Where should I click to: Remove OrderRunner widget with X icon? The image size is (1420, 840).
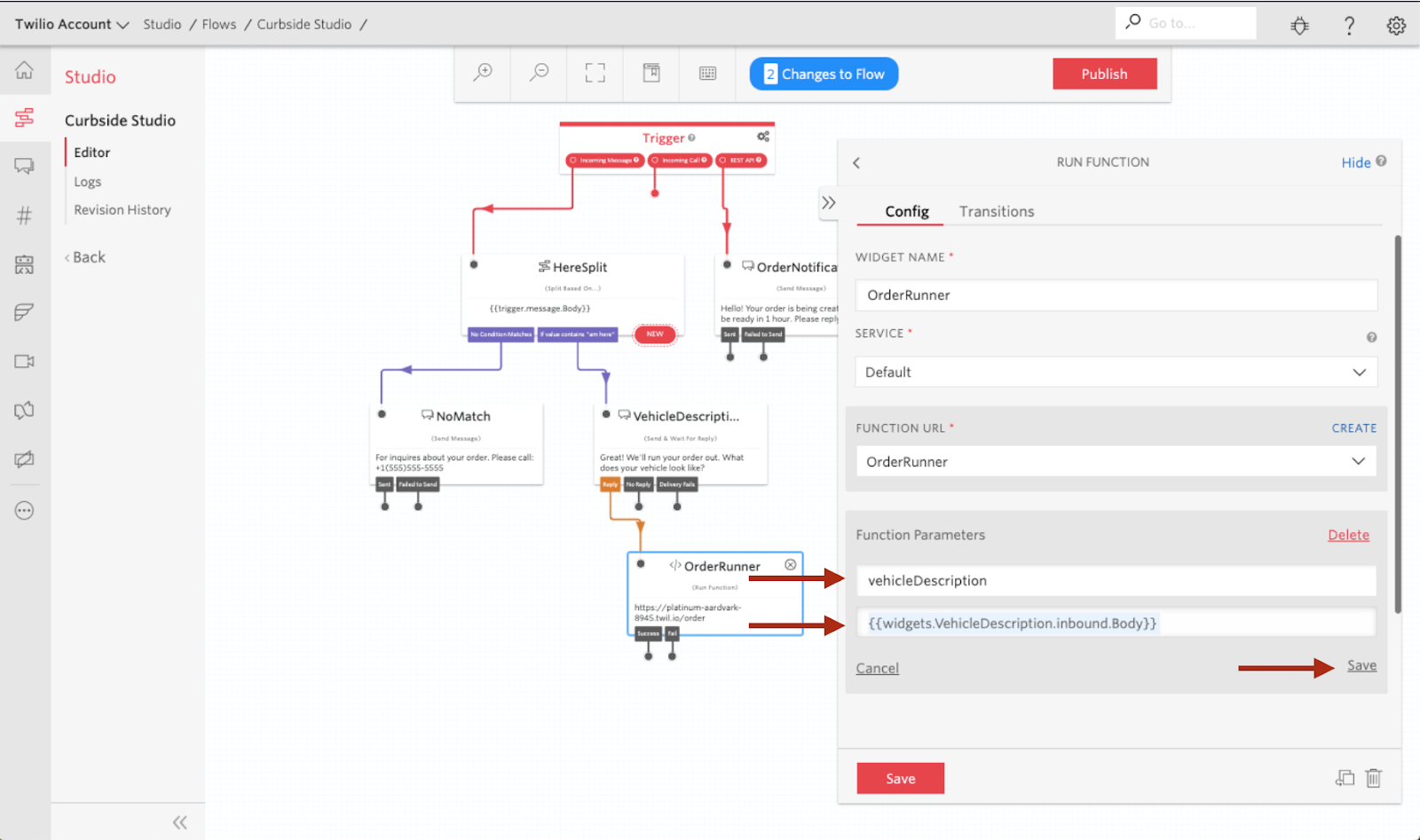(x=790, y=565)
